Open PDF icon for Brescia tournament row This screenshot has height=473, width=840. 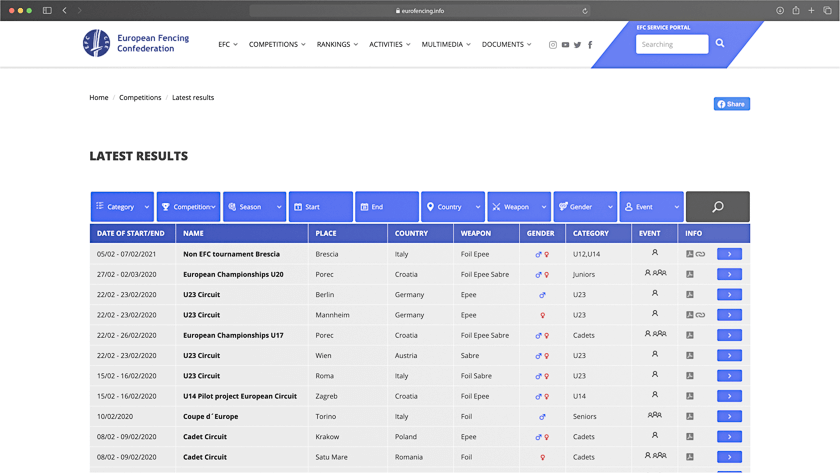pyautogui.click(x=690, y=254)
